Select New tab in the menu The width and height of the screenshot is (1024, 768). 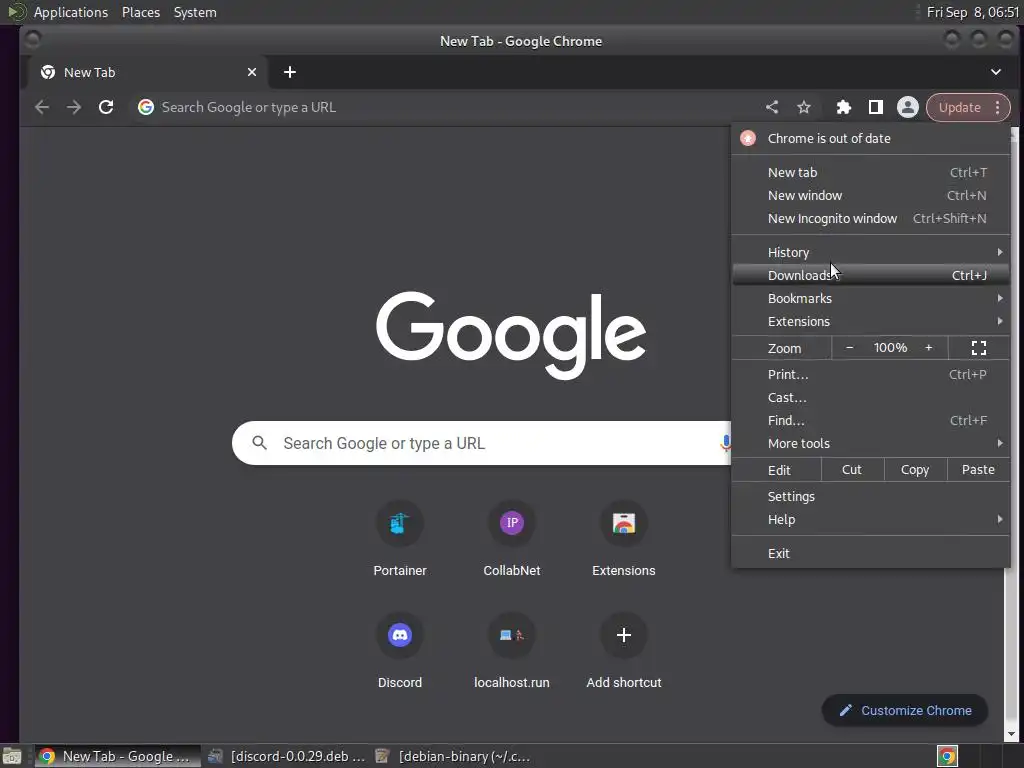click(x=871, y=172)
